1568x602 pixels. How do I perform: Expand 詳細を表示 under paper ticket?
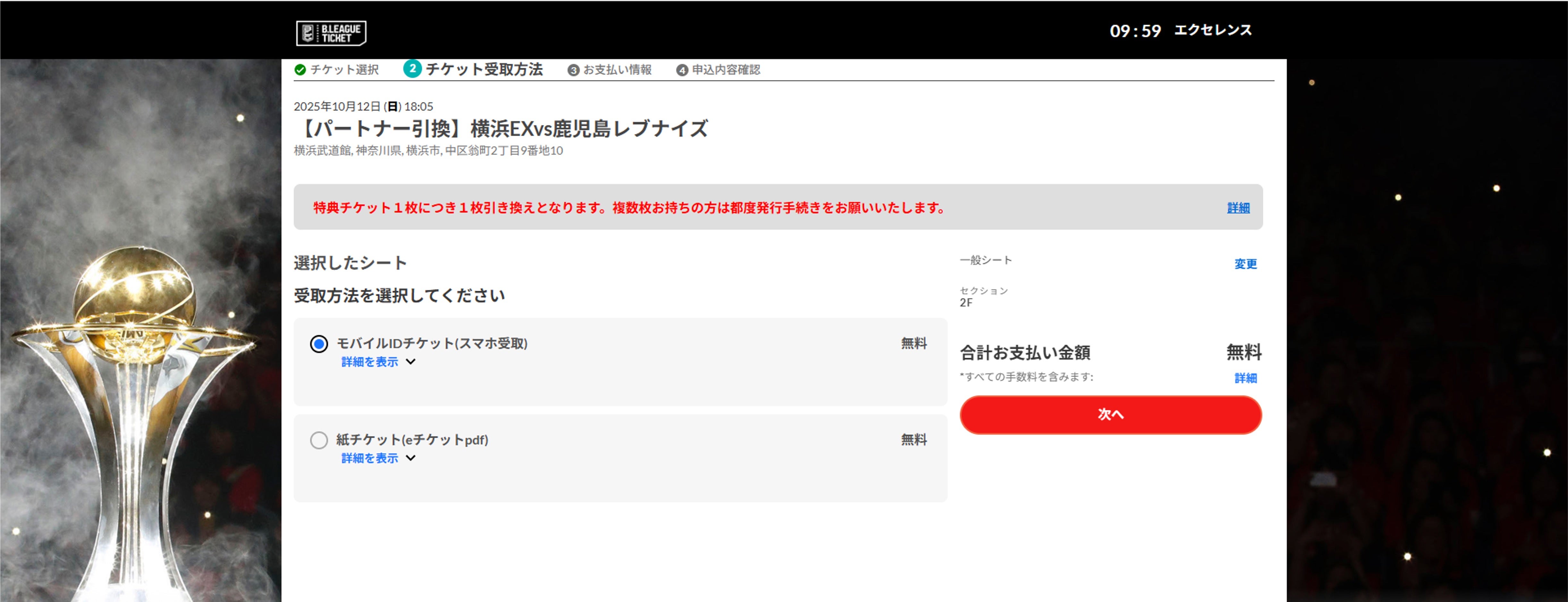click(369, 458)
